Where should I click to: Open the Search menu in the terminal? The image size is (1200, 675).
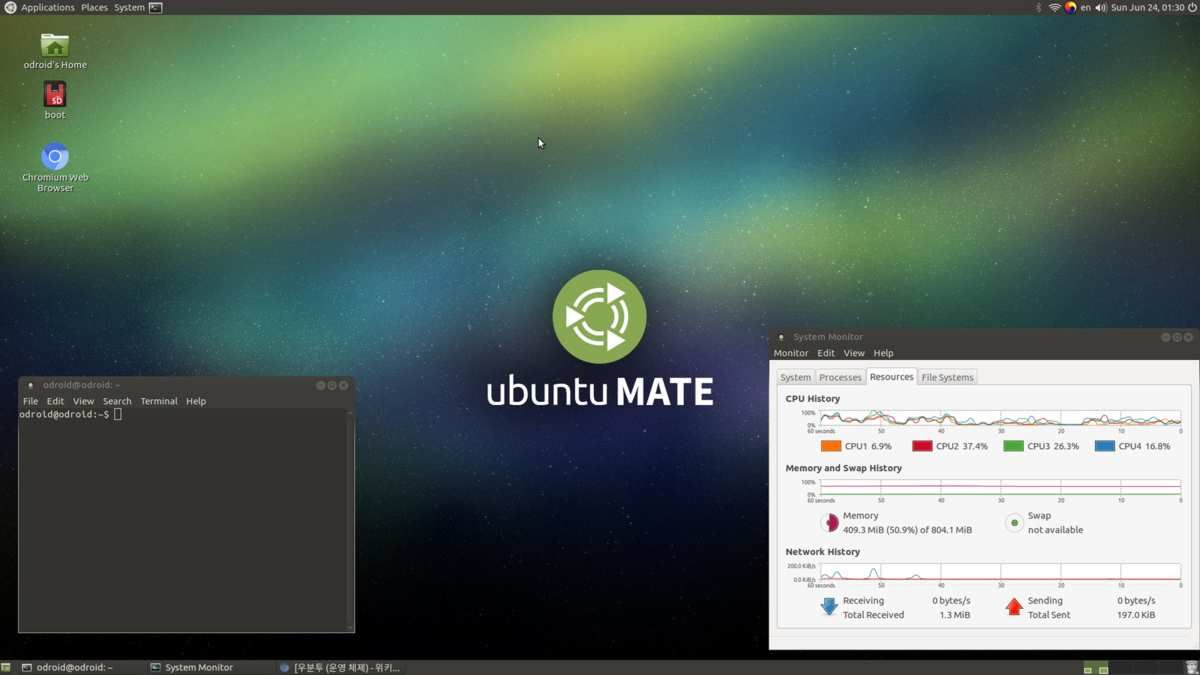coord(117,401)
